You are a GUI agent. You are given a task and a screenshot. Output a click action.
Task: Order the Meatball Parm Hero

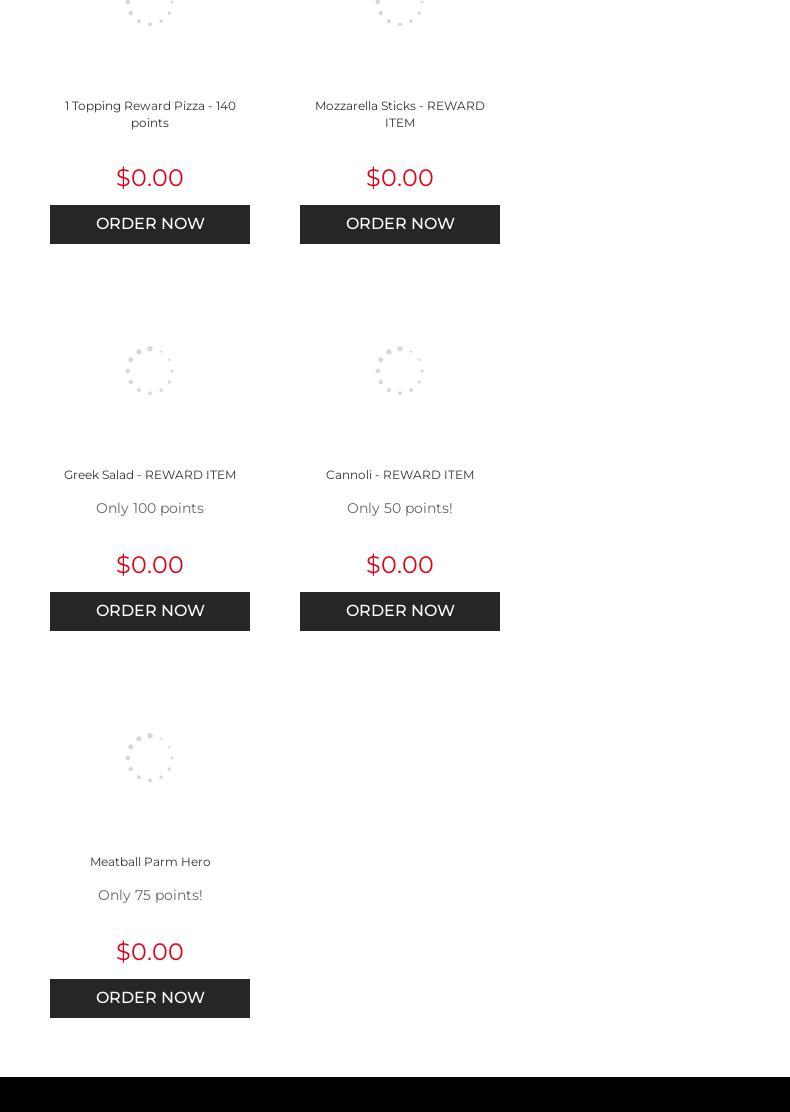(150, 998)
